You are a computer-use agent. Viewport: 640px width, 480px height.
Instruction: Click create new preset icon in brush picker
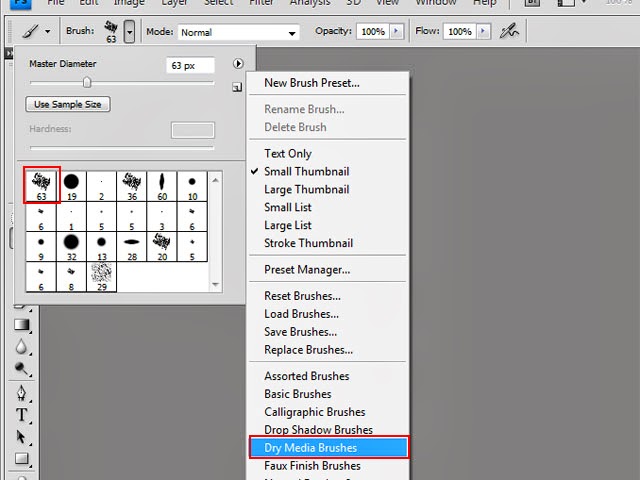click(x=237, y=87)
